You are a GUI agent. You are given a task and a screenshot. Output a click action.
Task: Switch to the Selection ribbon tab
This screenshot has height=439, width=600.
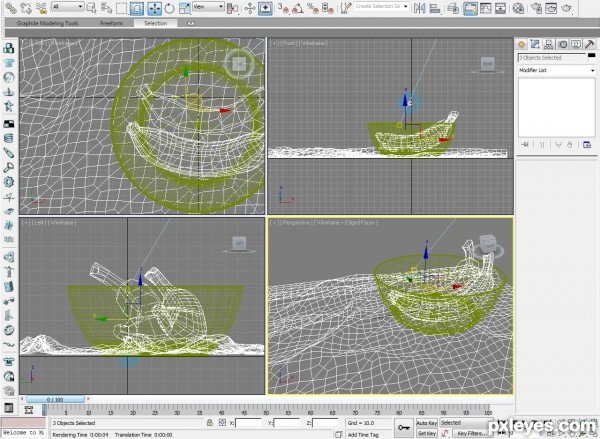[155, 23]
